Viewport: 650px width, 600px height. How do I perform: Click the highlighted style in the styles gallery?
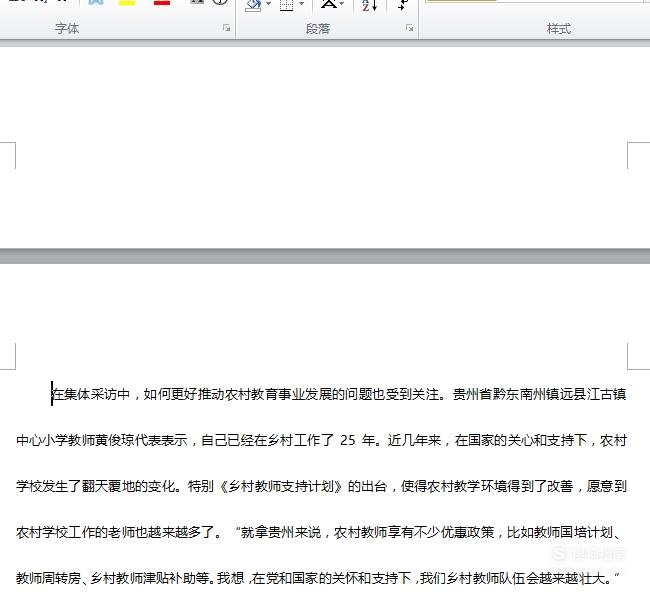(461, 1)
